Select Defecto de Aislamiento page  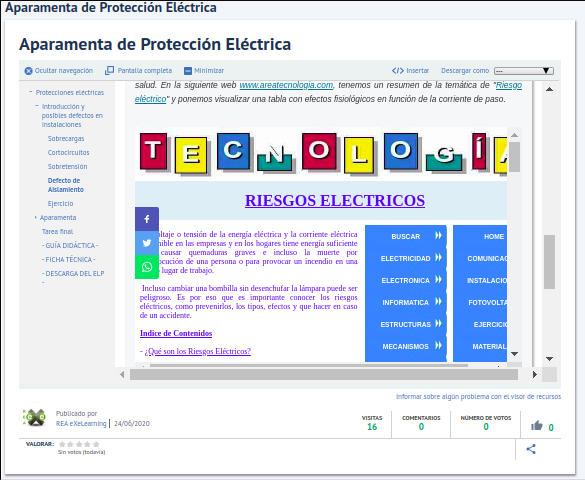[66, 185]
